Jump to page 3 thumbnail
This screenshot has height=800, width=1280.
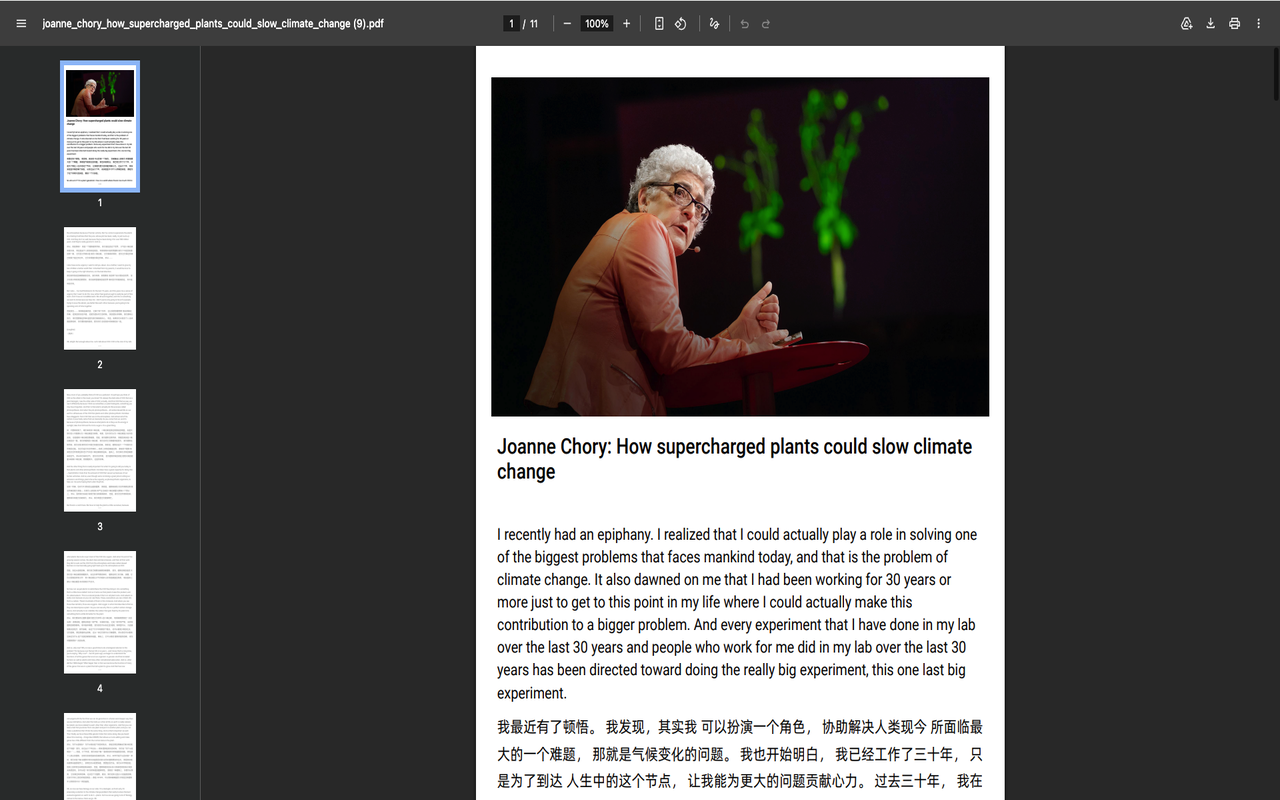pos(100,450)
